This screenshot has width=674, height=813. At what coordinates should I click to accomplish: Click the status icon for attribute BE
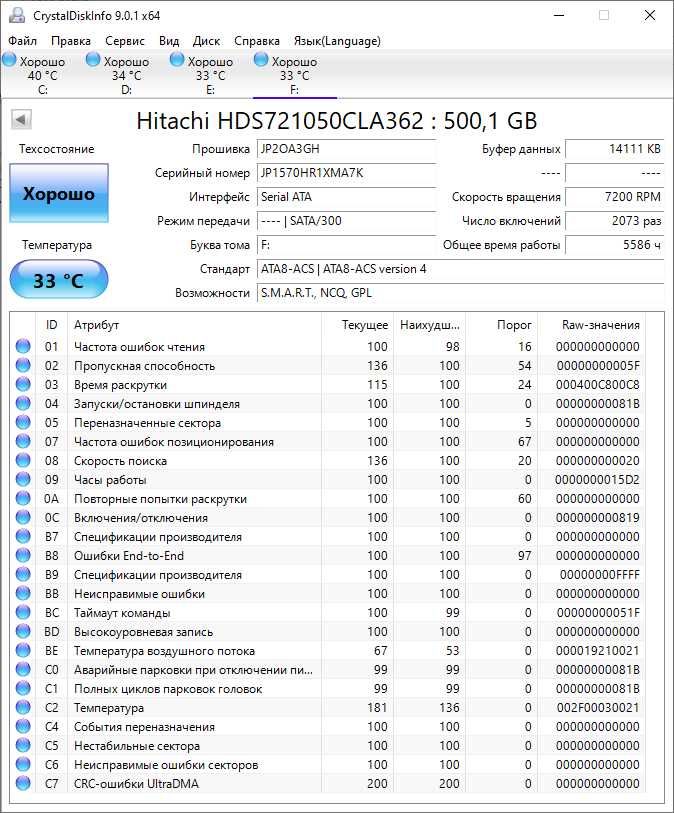23,651
